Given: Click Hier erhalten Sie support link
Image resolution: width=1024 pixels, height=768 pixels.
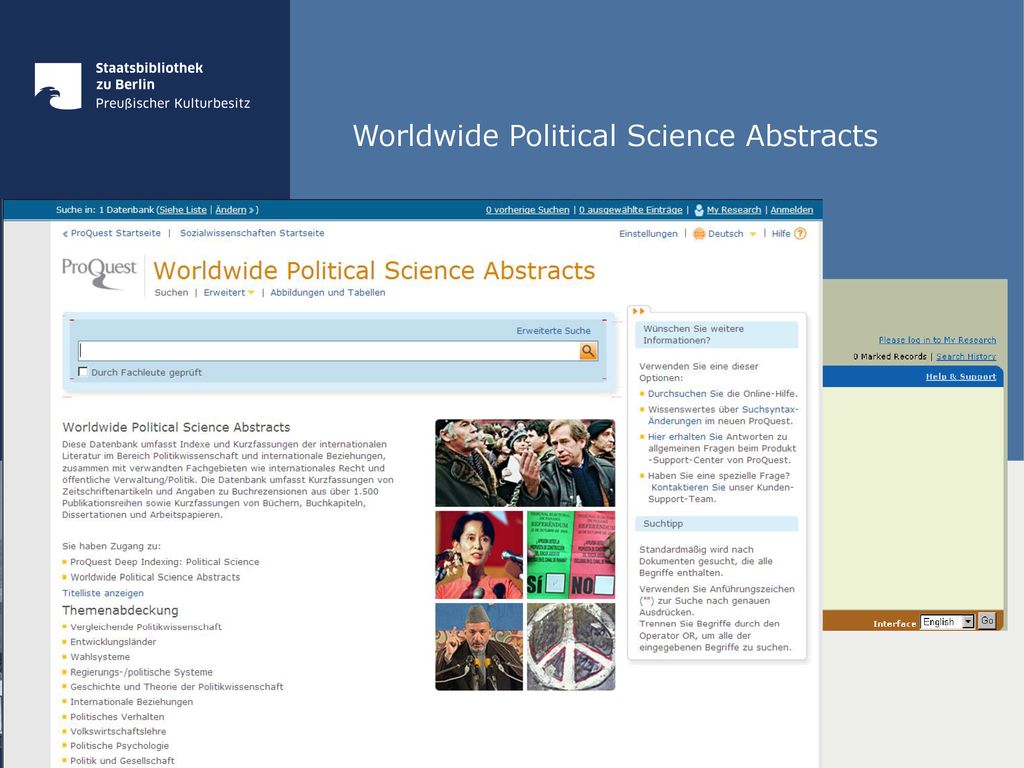Looking at the screenshot, I should coord(685,437).
